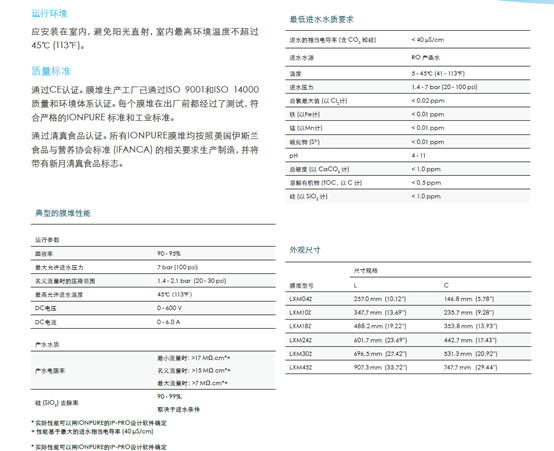The image size is (554, 451).
Task: Click the model cell "LXM30Z"
Action: (x=301, y=354)
